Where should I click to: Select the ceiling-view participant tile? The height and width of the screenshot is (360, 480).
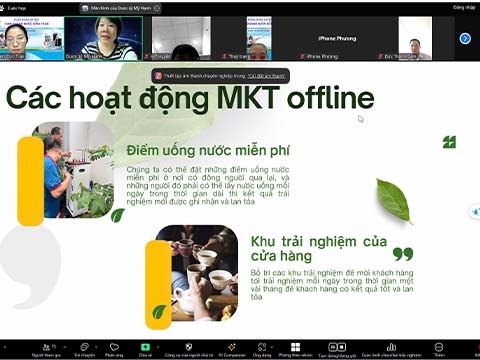click(x=181, y=38)
